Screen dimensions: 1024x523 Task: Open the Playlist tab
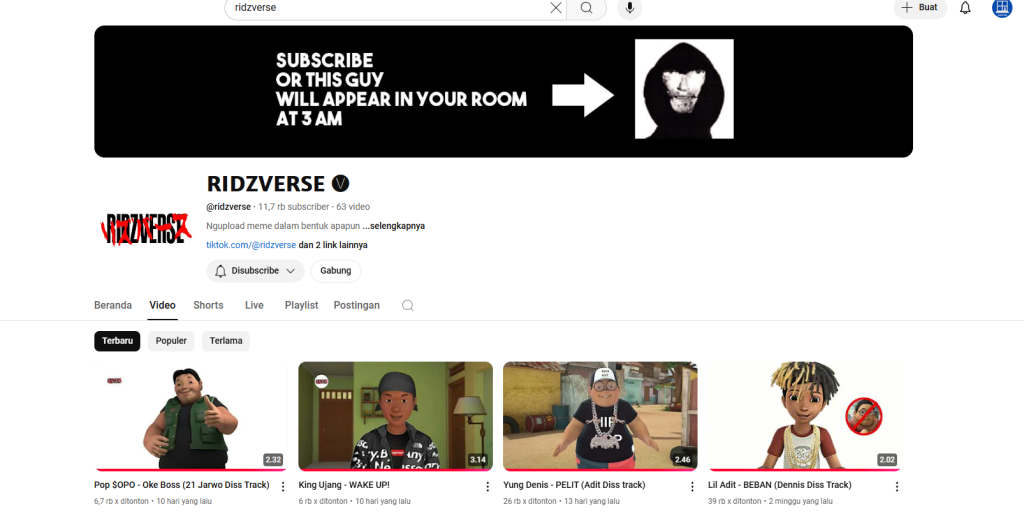[x=301, y=305]
